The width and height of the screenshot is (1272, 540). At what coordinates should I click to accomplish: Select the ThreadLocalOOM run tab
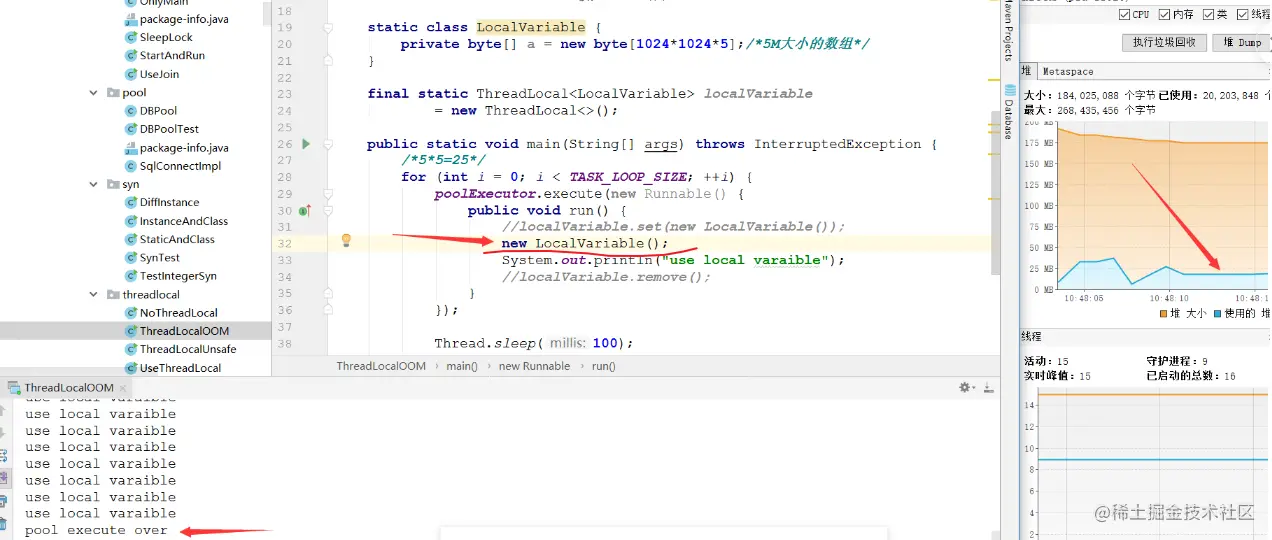tap(69, 388)
